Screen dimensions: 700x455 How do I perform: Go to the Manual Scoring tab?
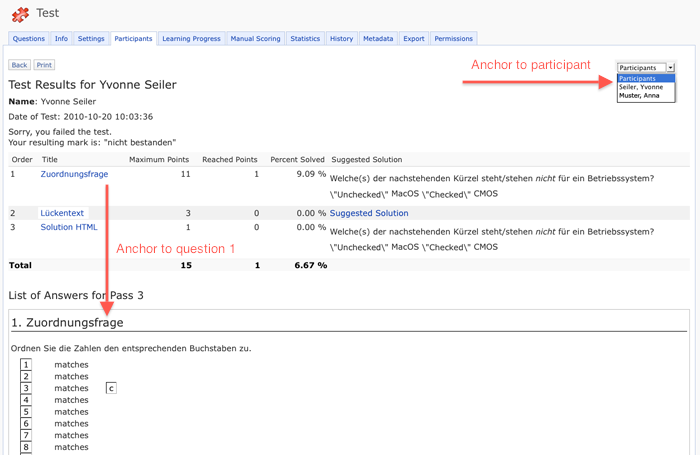[x=255, y=39]
